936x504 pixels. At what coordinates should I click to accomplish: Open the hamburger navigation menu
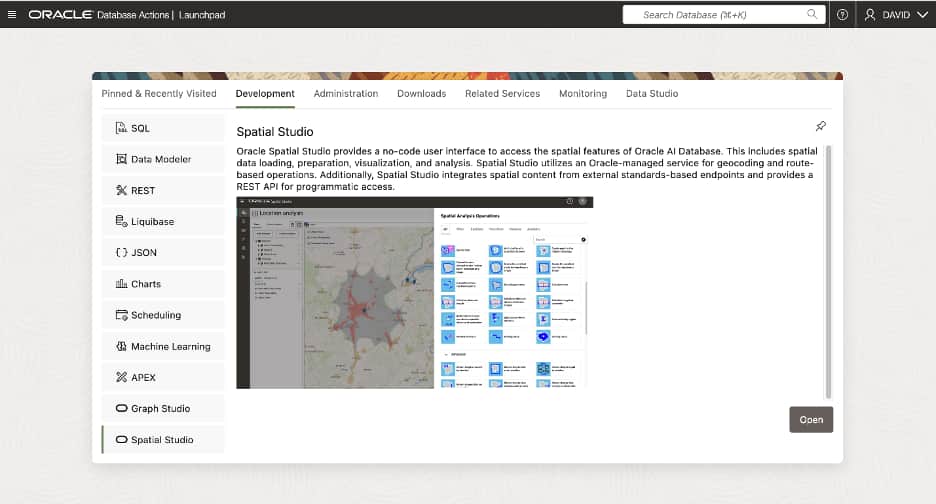[12, 14]
